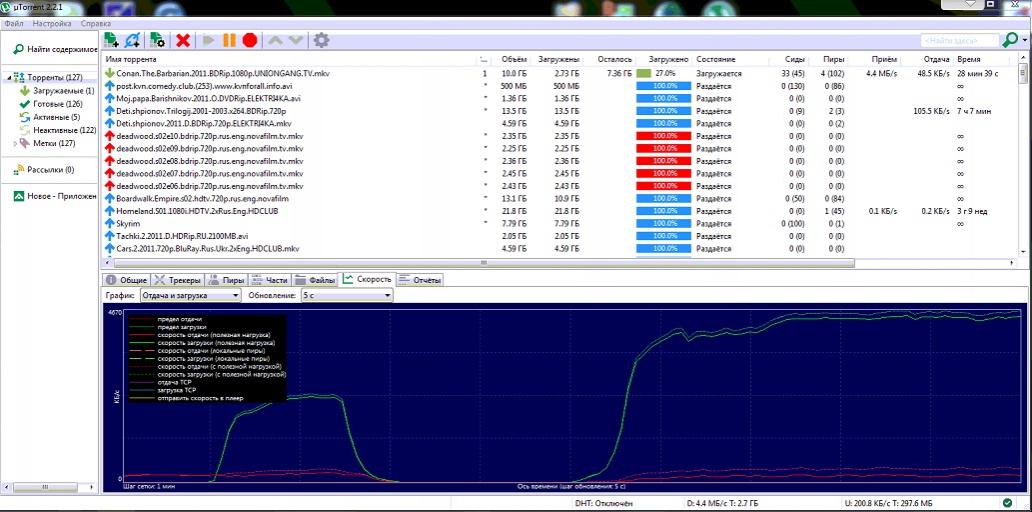Select Рассылки (0) RSS feeds item

click(51, 170)
